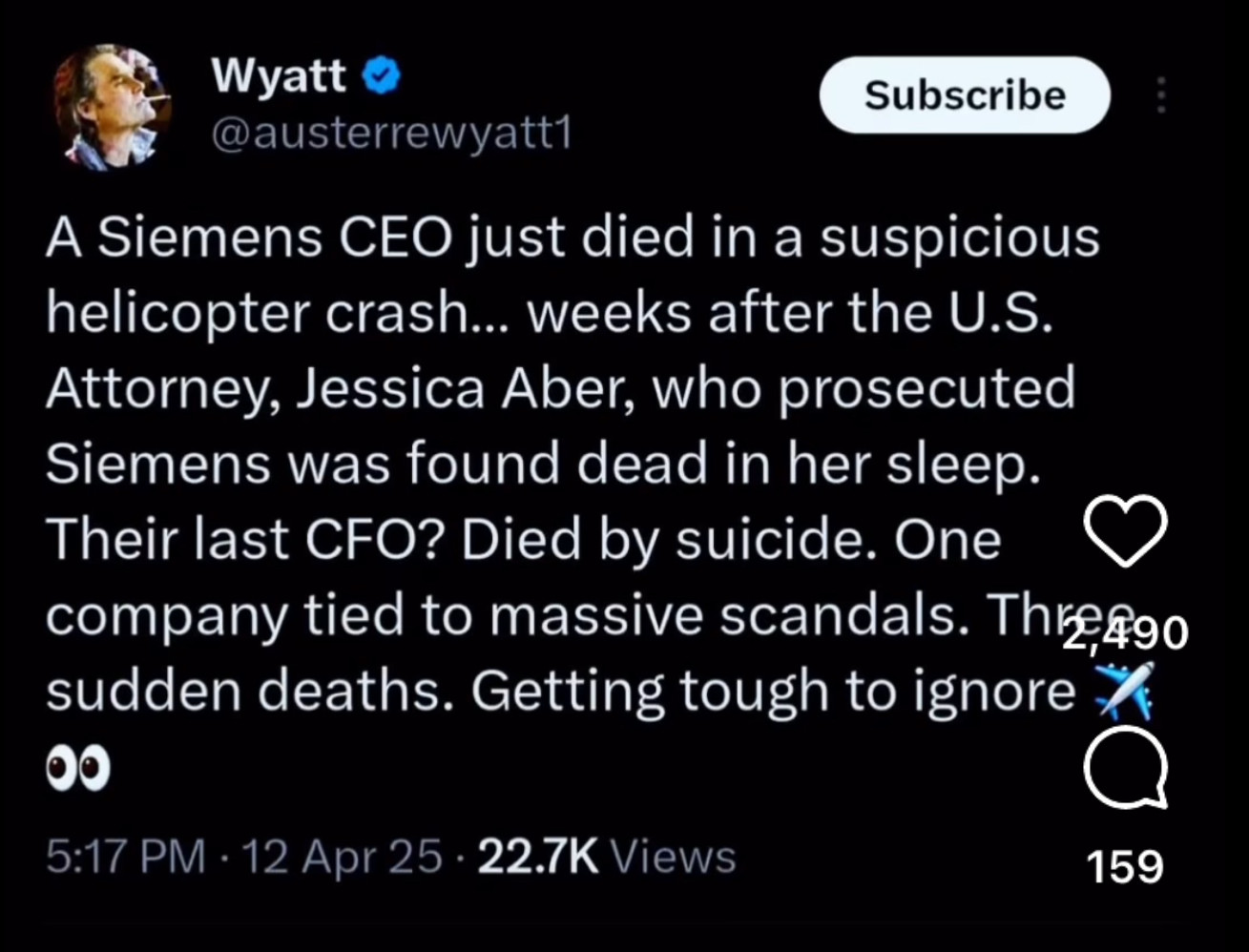Click the blue verified checkmark badge
The height and width of the screenshot is (952, 1249).
382,76
